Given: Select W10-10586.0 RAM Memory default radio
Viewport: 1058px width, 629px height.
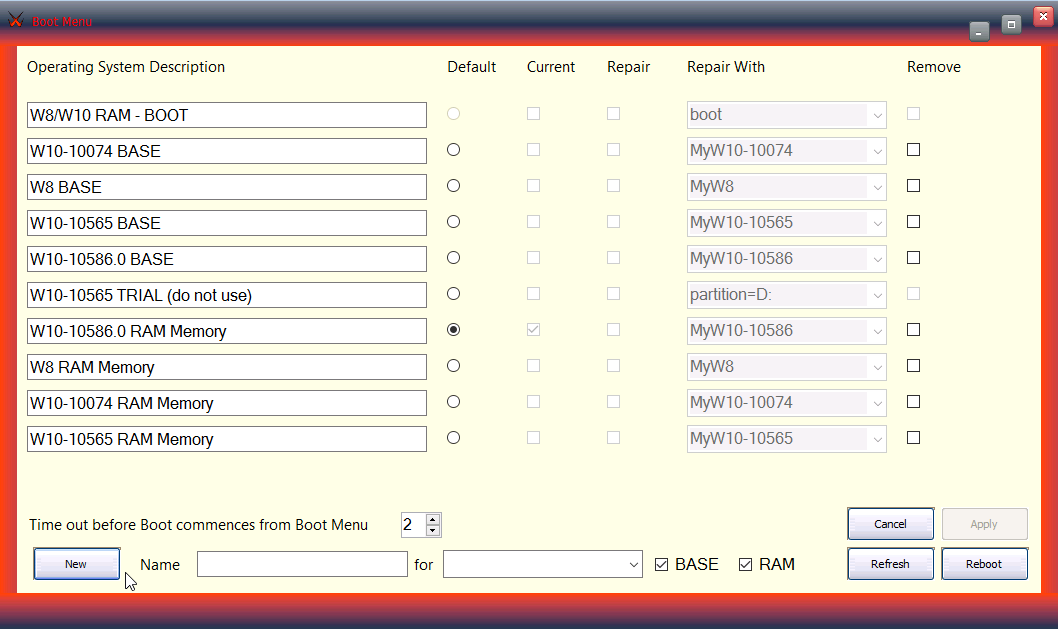Looking at the screenshot, I should point(453,329).
